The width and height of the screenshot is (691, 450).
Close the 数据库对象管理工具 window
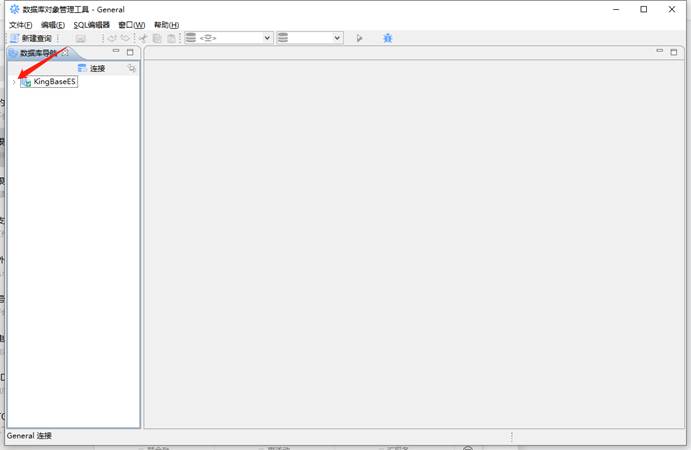click(x=672, y=9)
